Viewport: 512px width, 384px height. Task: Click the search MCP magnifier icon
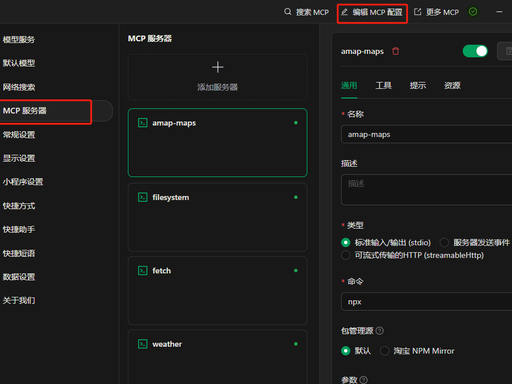click(x=287, y=12)
